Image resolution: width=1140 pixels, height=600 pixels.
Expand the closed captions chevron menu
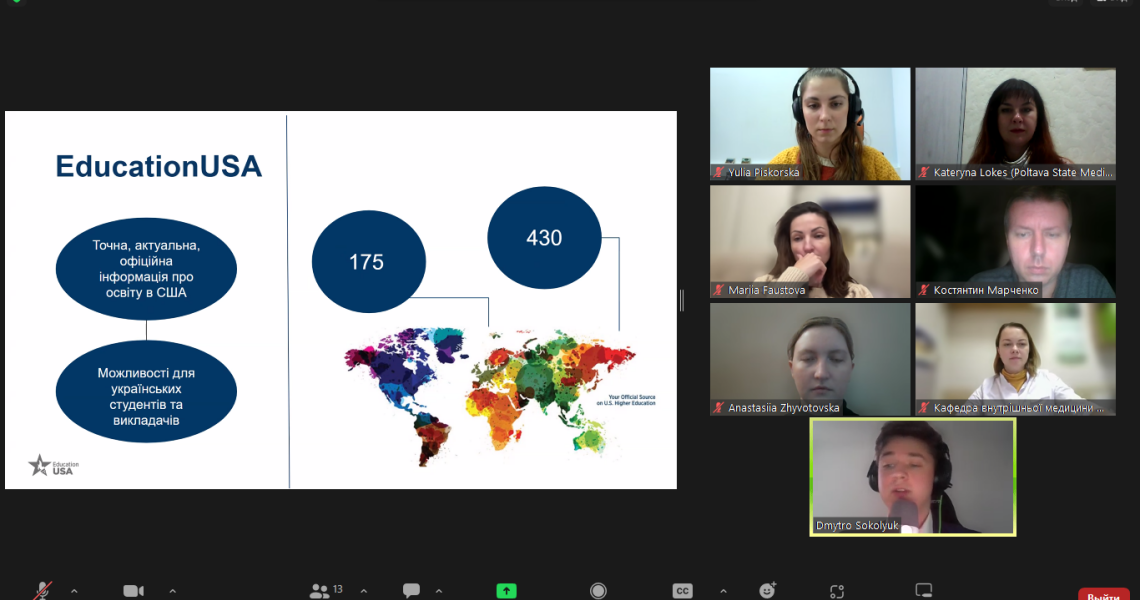pyautogui.click(x=722, y=588)
